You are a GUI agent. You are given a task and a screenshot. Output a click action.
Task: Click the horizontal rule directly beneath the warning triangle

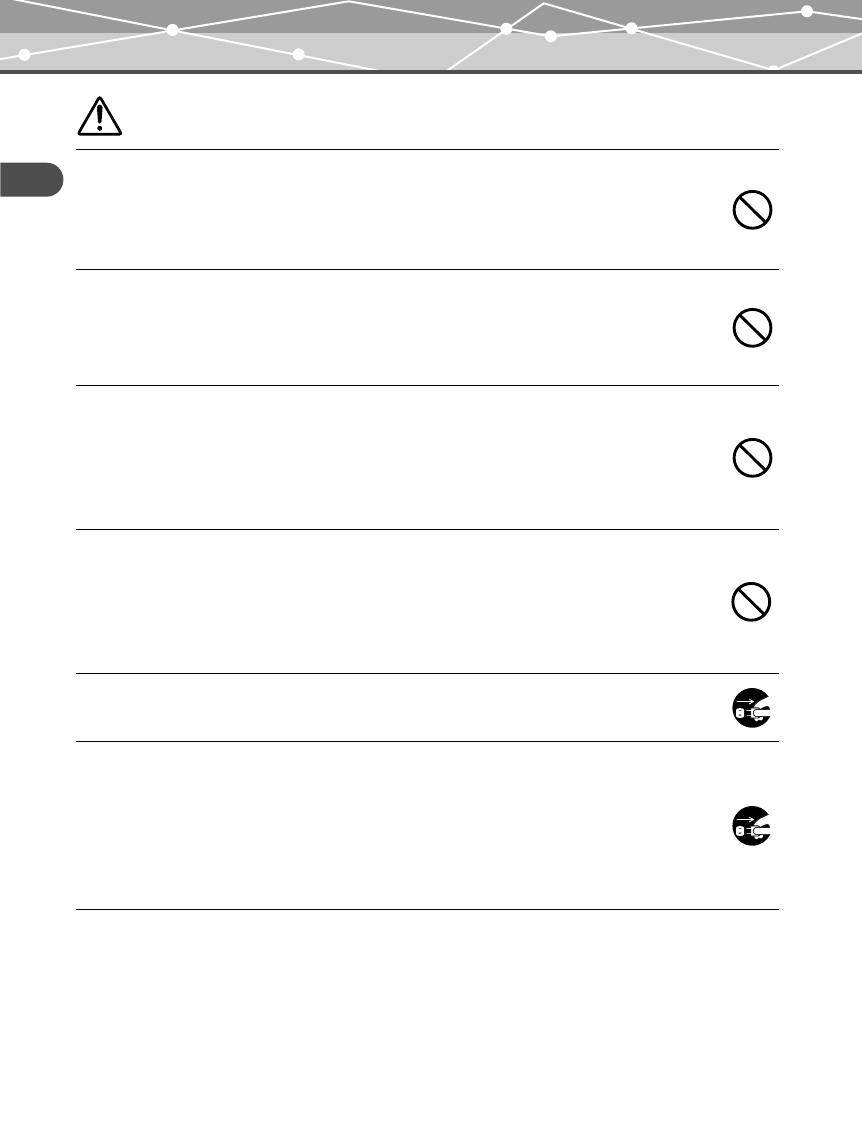427,149
